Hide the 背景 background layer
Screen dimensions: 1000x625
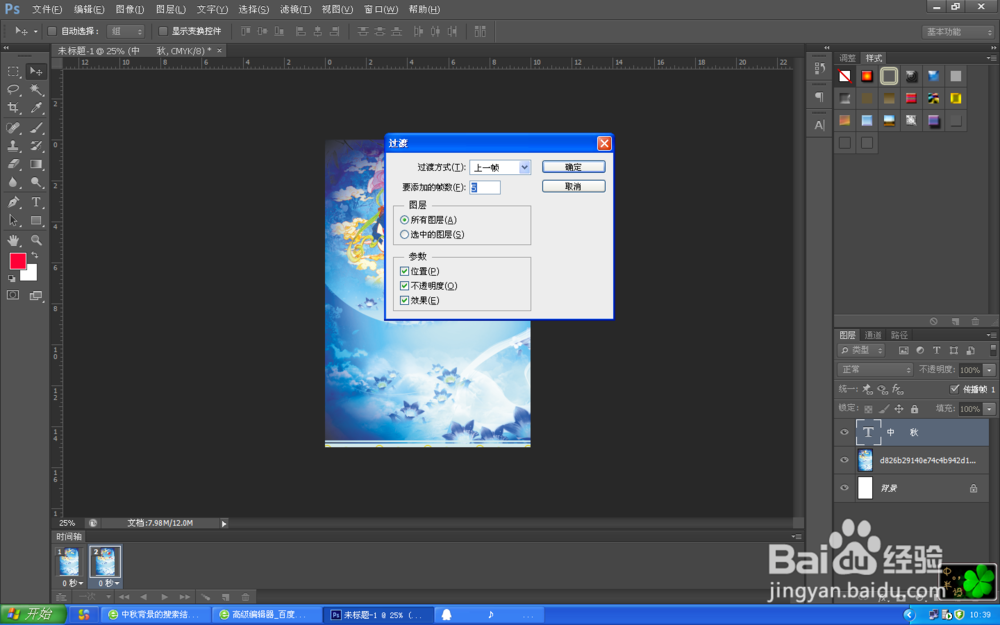pos(844,489)
